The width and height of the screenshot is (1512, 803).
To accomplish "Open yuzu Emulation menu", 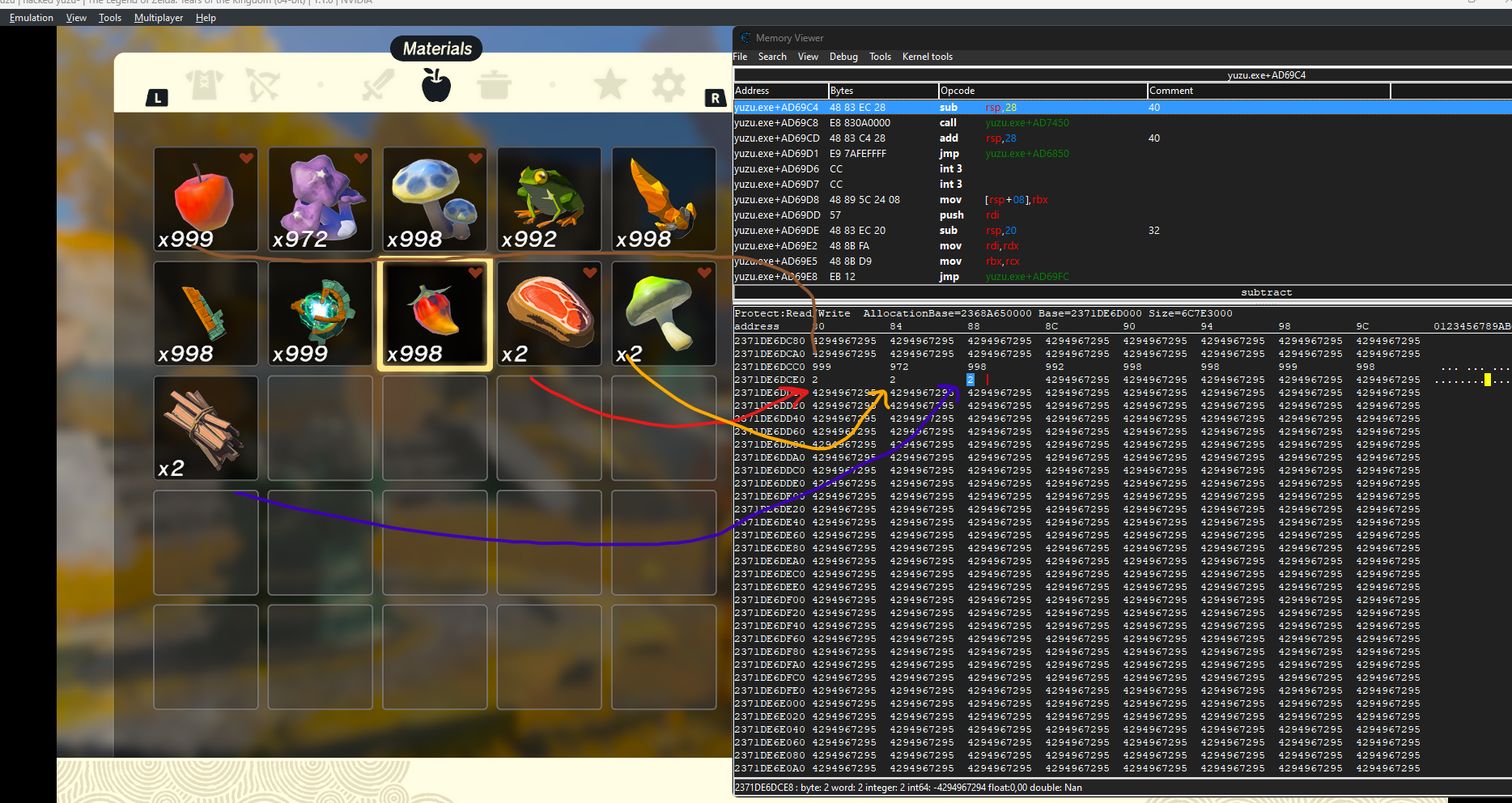I will click(32, 18).
